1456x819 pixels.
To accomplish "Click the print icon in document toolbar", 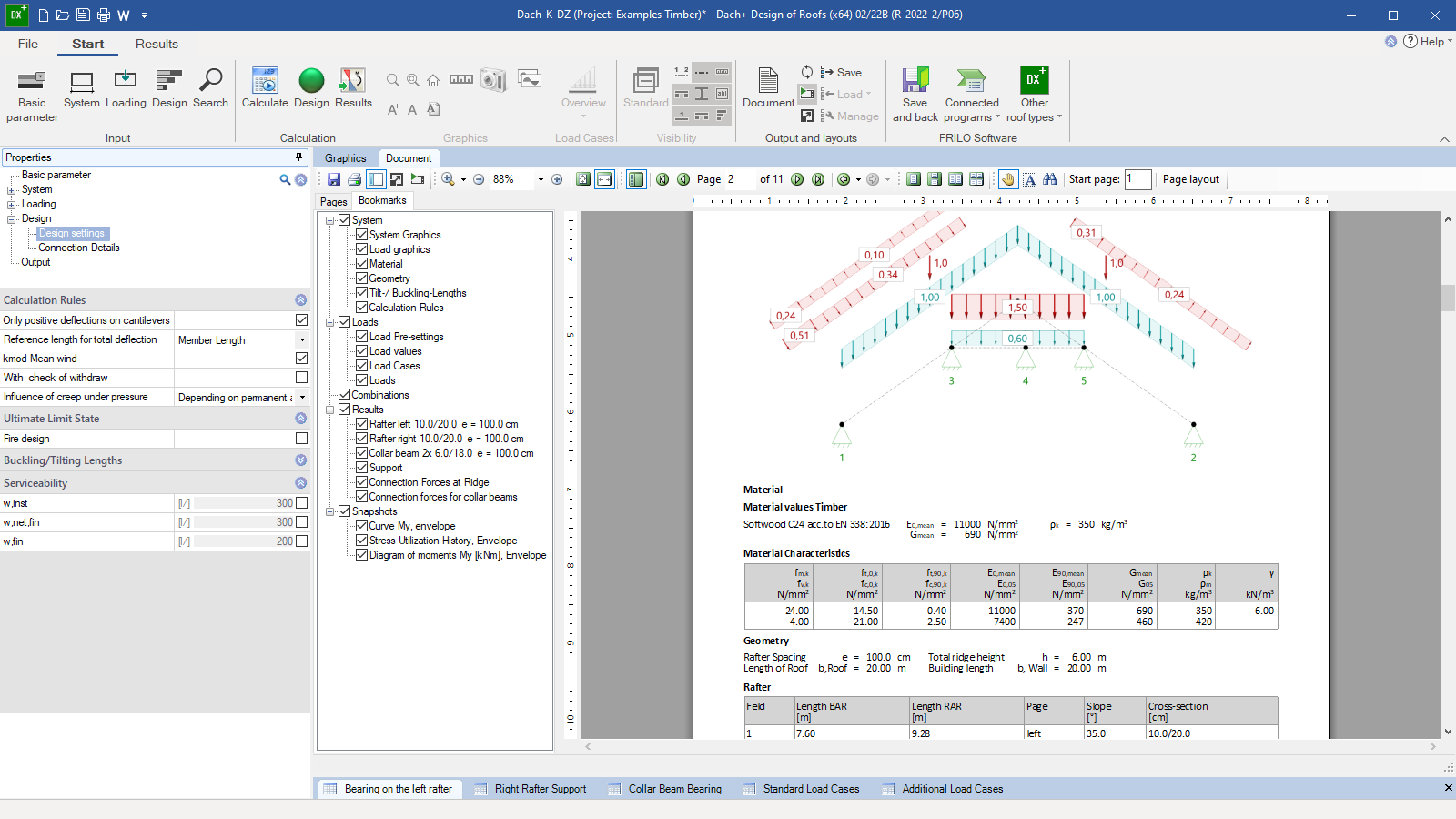I will tap(354, 179).
